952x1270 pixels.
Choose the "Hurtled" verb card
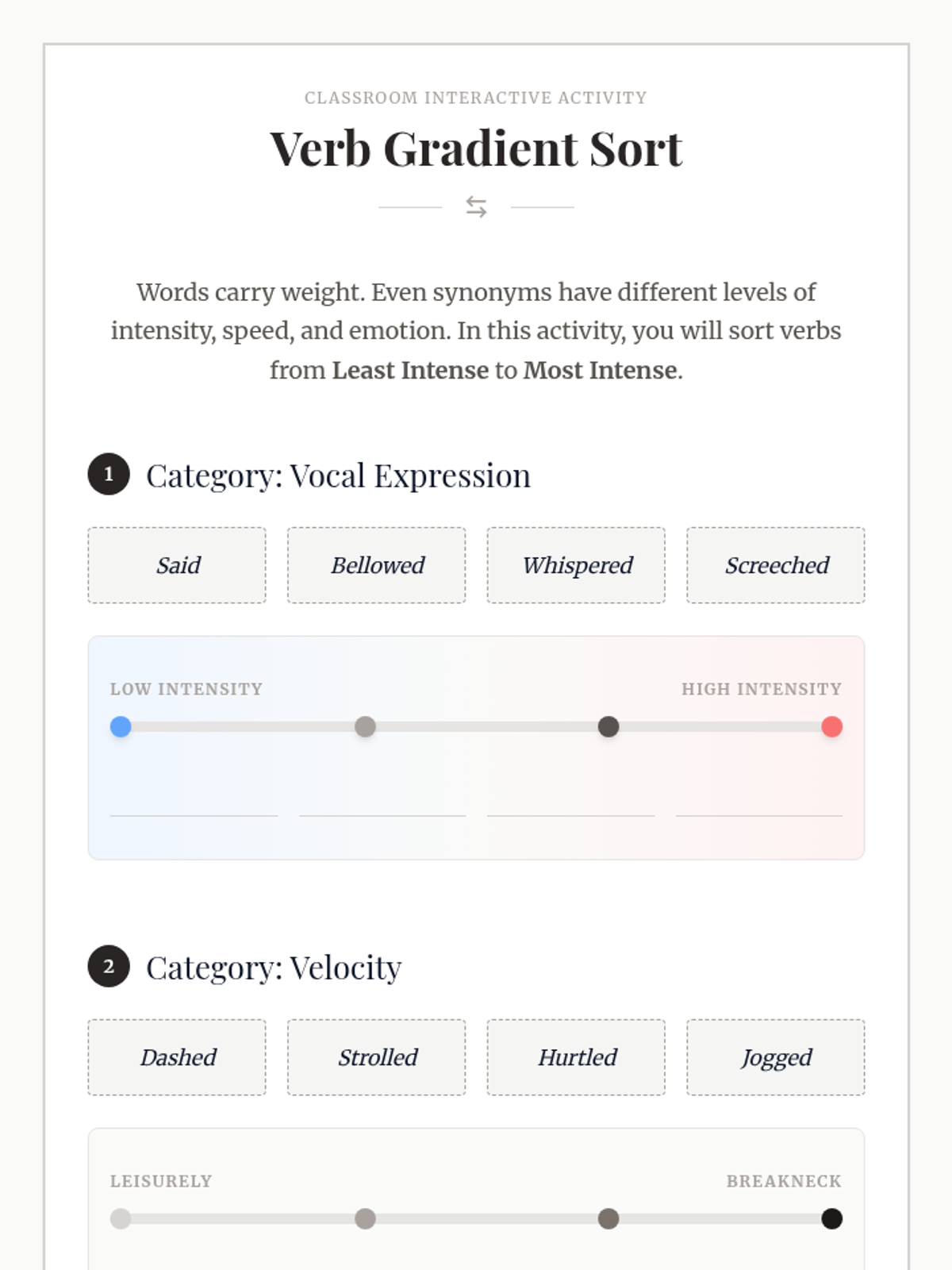577,1057
